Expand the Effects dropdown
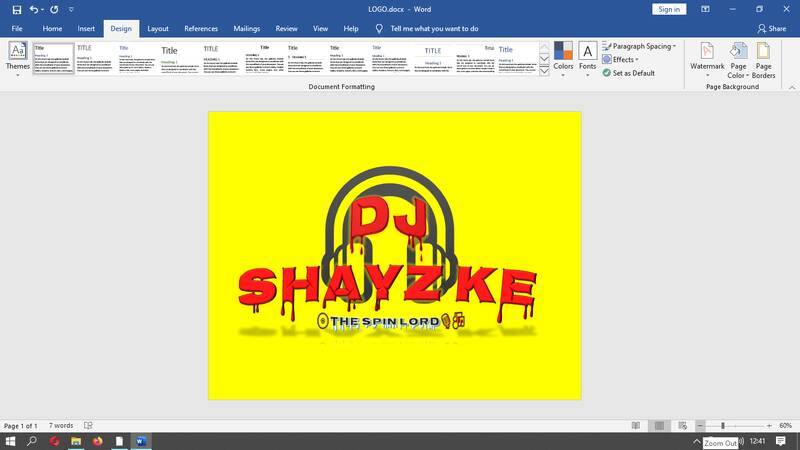This screenshot has width=800, height=450. (x=625, y=59)
